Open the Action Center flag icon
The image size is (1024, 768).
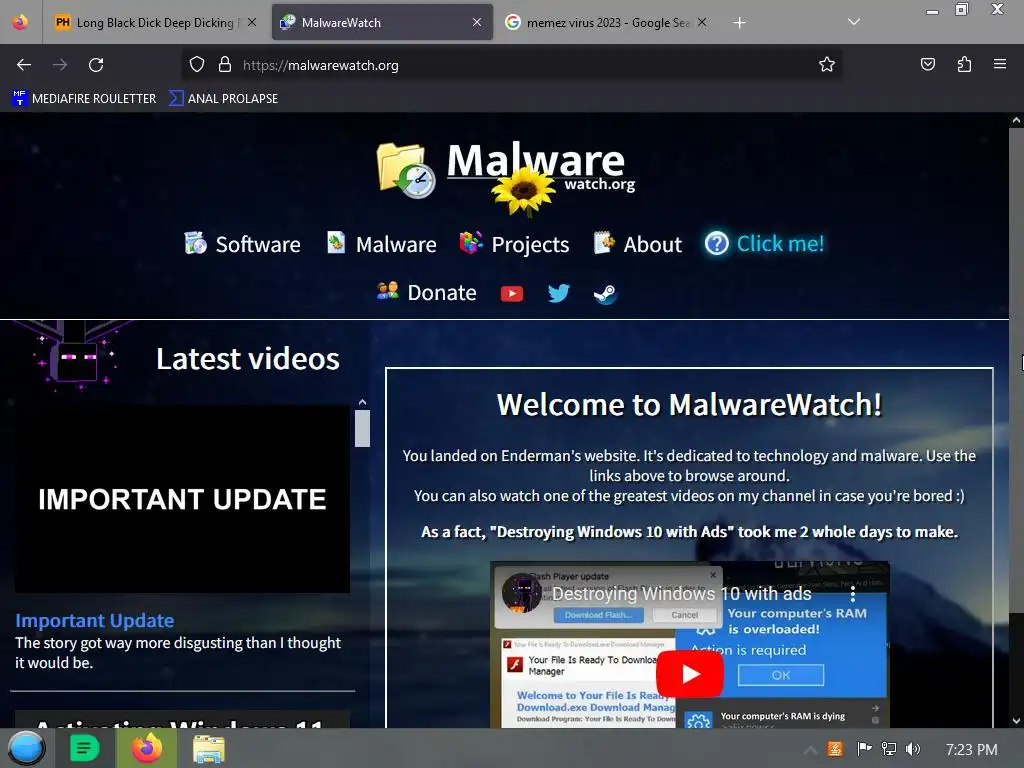pyautogui.click(x=864, y=749)
